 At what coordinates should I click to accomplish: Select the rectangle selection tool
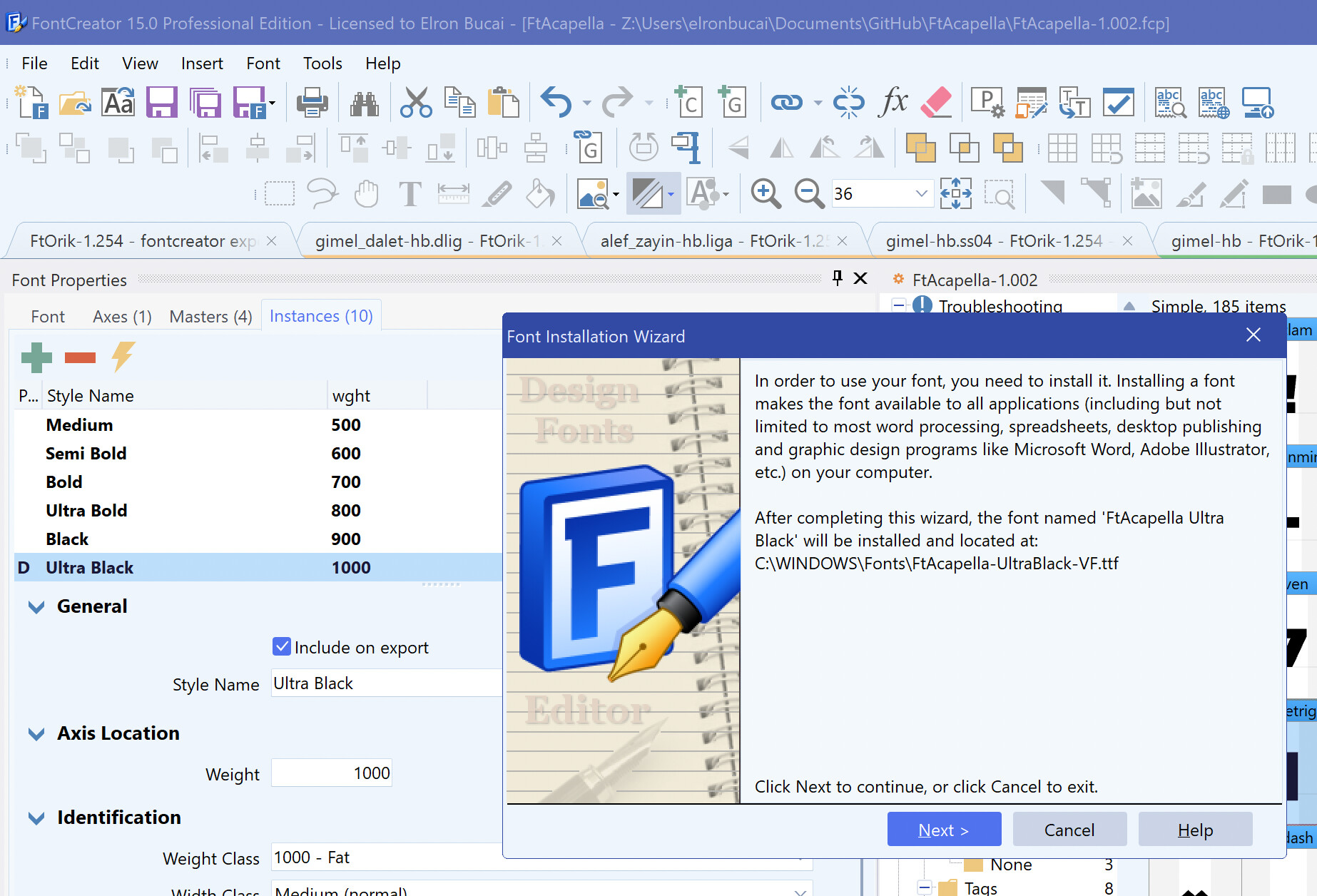(280, 193)
